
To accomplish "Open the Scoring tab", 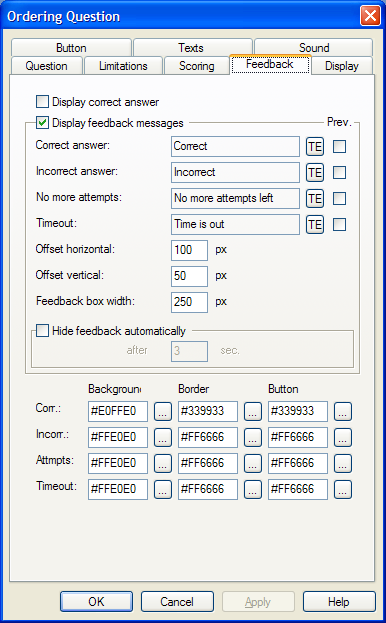I will pos(197,66).
